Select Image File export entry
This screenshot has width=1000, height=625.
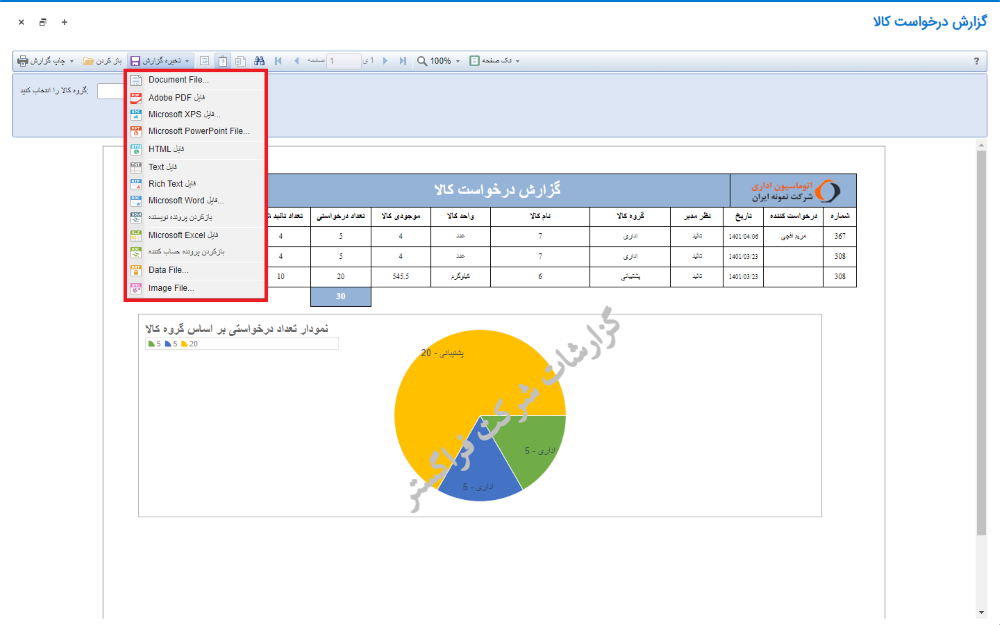tap(171, 288)
